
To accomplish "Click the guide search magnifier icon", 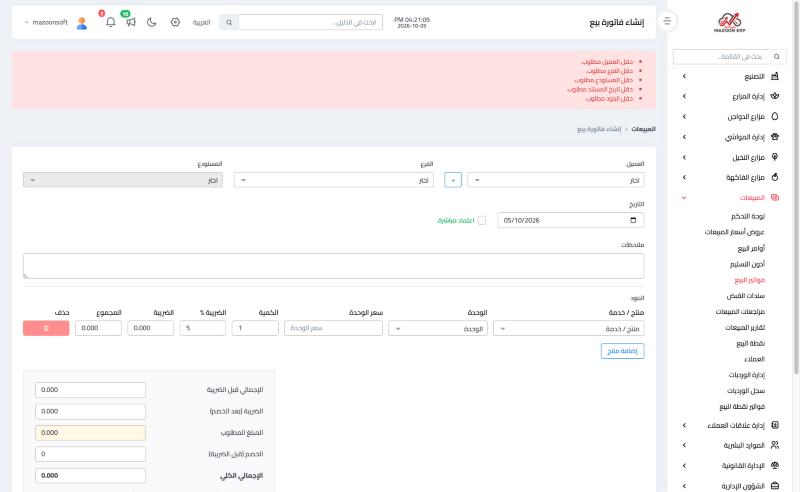I will (x=229, y=22).
